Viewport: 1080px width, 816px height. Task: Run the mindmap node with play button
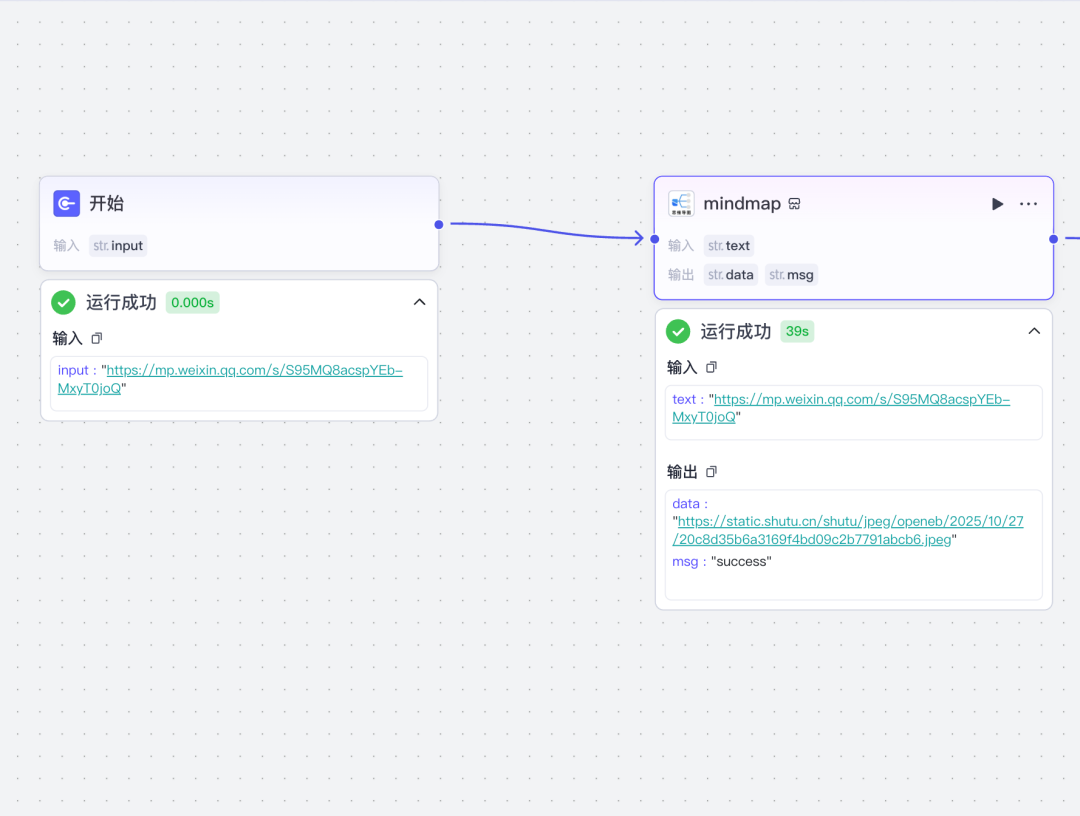coord(997,204)
